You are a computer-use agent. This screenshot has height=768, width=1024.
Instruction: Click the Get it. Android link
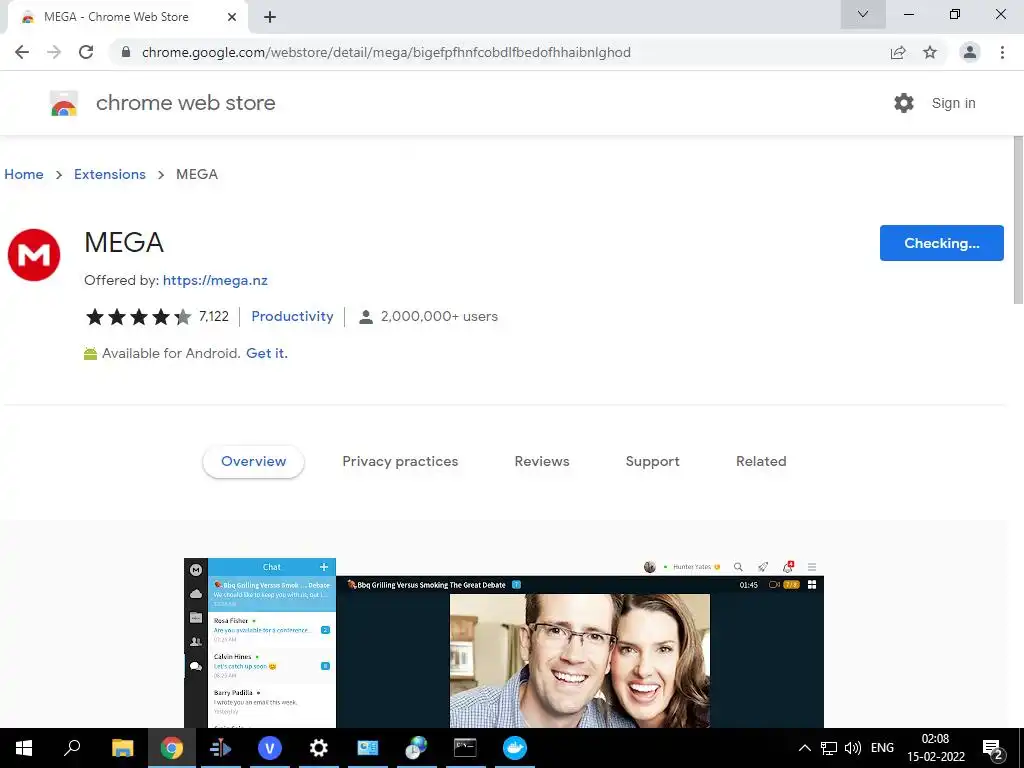266,353
